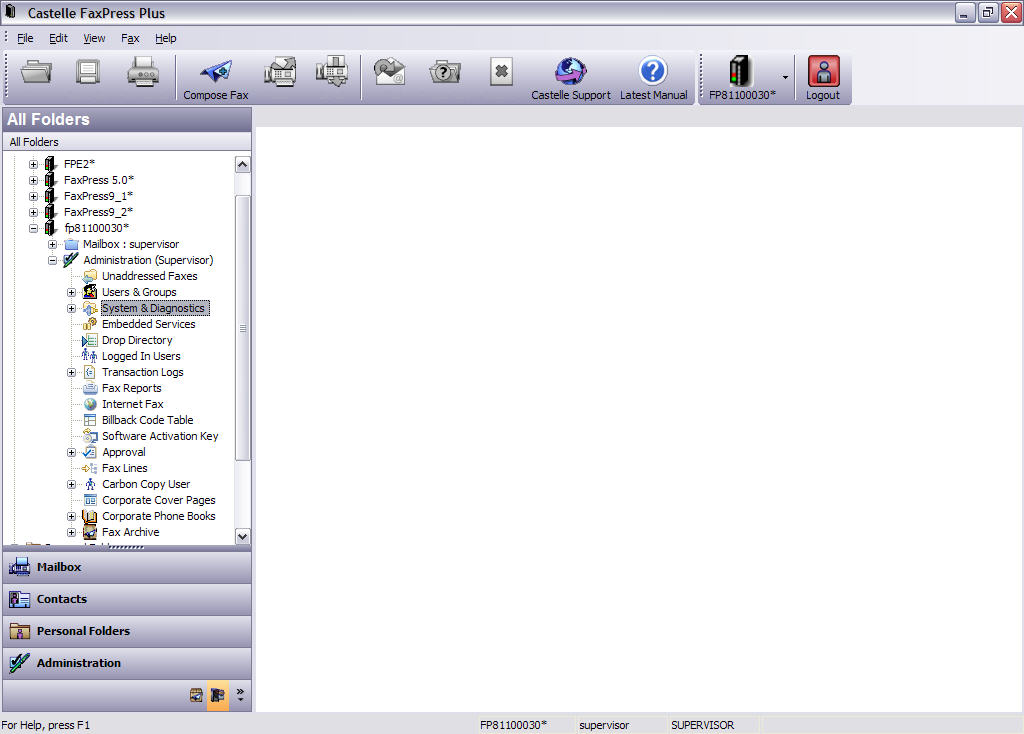Screen dimensions: 1024x734
Task: Open the navigation pane configure buttons chevron
Action: pyautogui.click(x=240, y=695)
